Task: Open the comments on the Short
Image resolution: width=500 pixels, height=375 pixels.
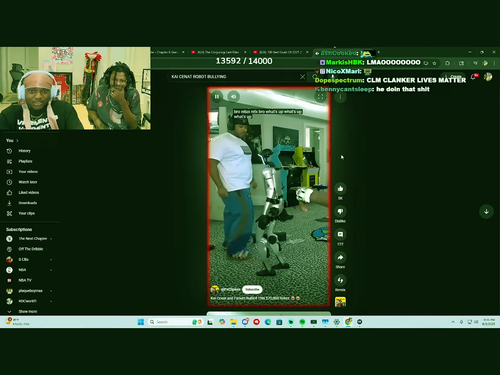Action: point(340,234)
